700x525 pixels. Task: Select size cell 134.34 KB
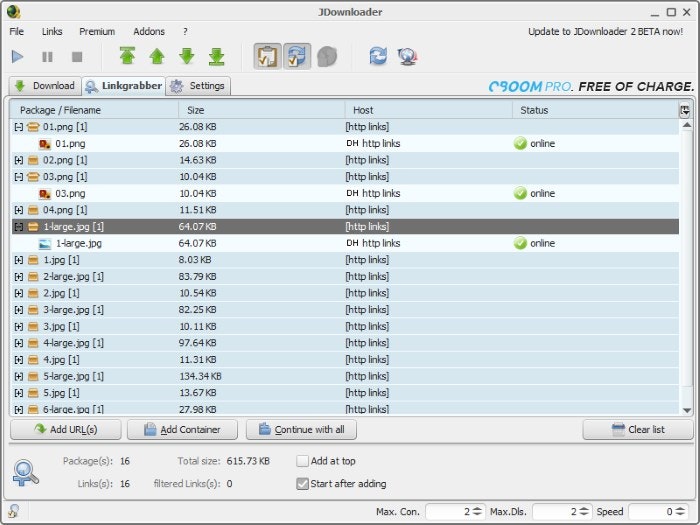click(200, 376)
